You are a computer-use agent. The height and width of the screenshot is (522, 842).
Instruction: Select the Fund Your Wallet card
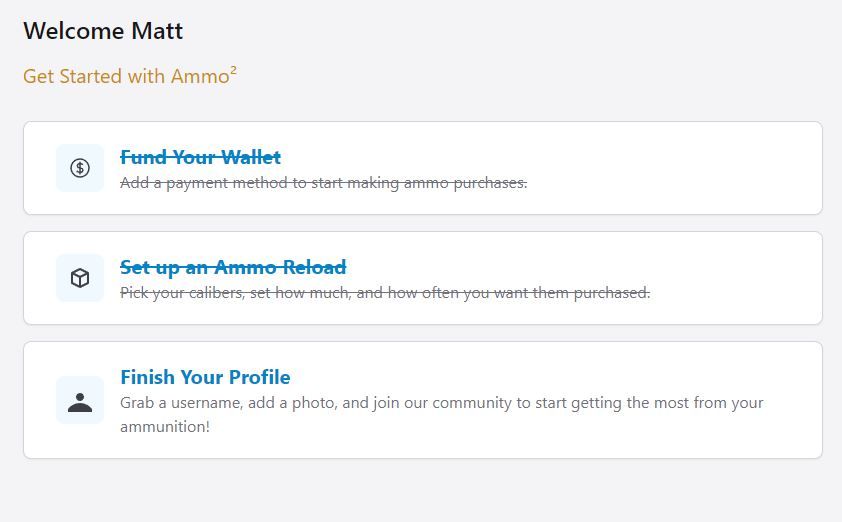point(650,168)
